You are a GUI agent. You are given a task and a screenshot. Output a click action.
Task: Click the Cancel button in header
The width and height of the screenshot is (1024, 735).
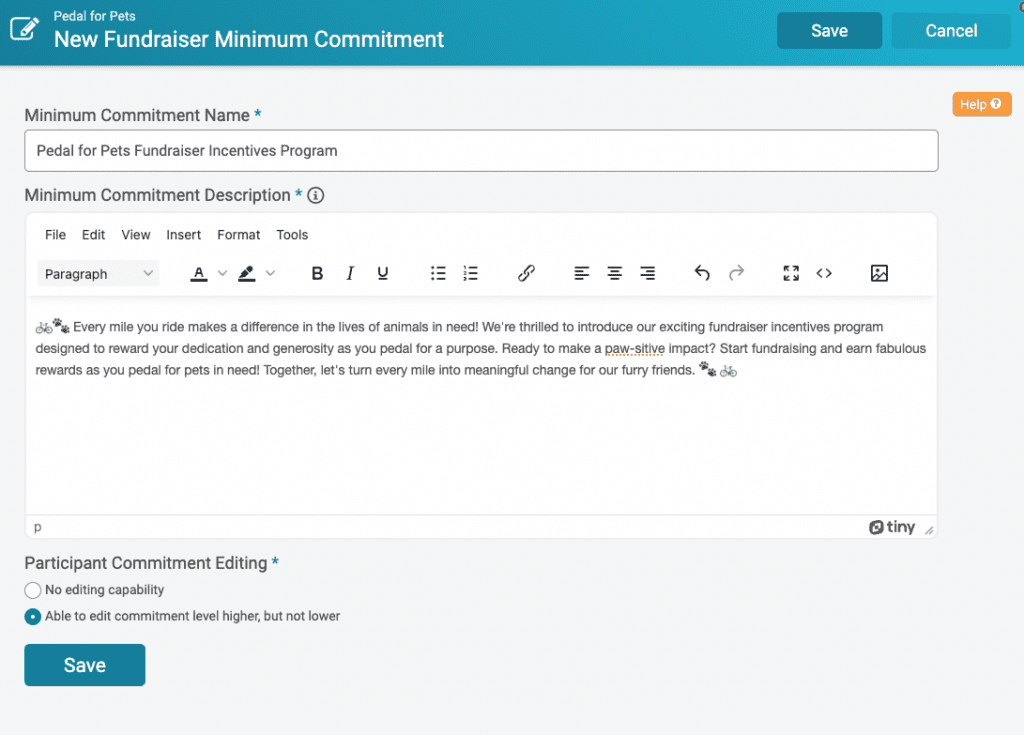(x=951, y=31)
